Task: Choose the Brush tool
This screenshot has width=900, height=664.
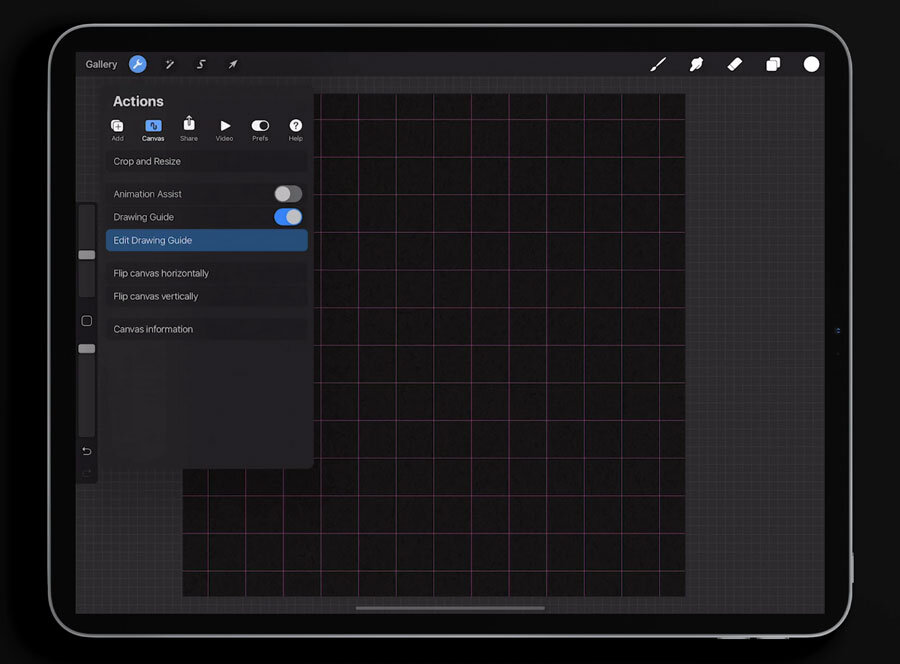Action: (x=658, y=64)
